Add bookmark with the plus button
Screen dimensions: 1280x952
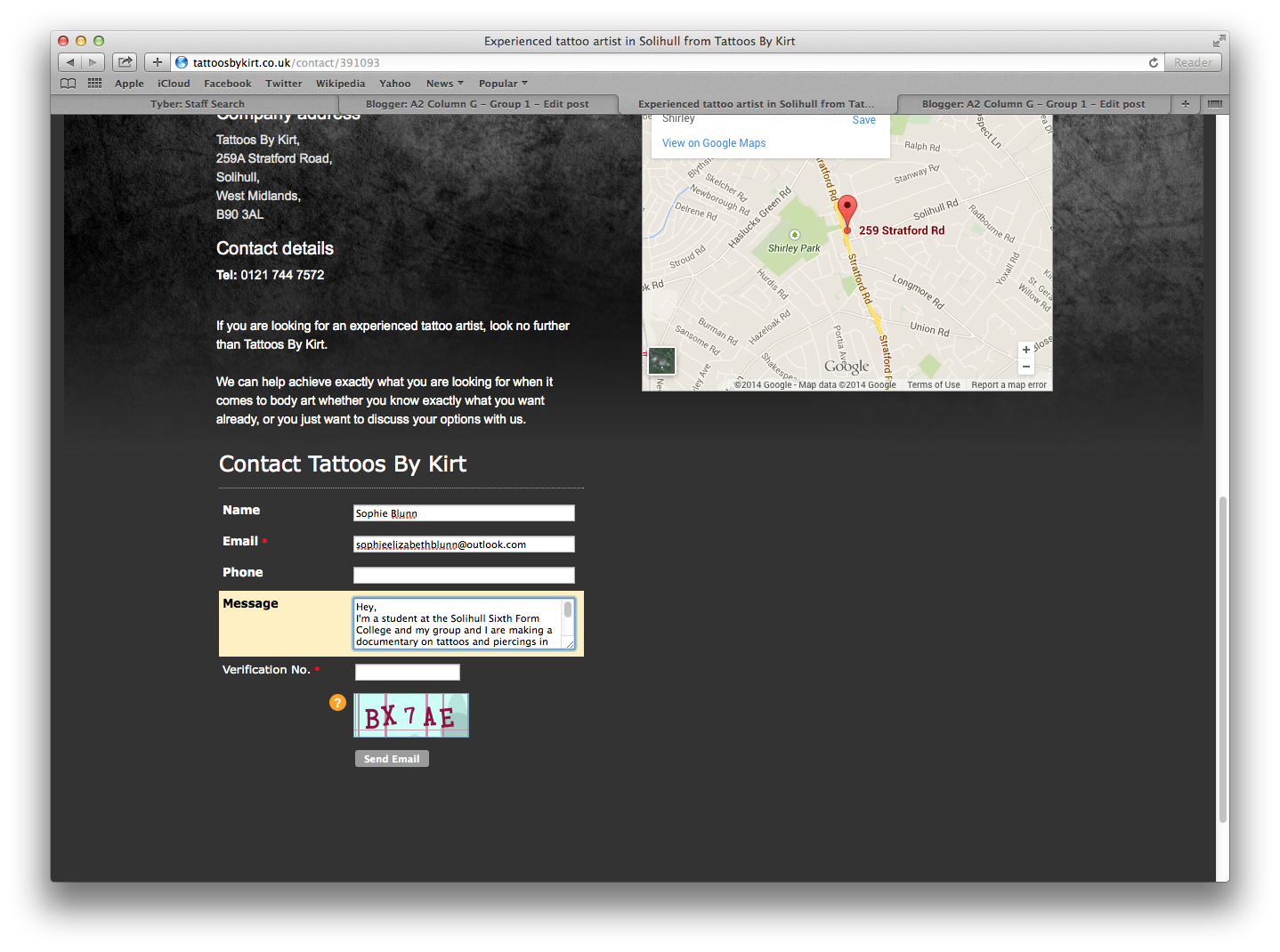[158, 62]
